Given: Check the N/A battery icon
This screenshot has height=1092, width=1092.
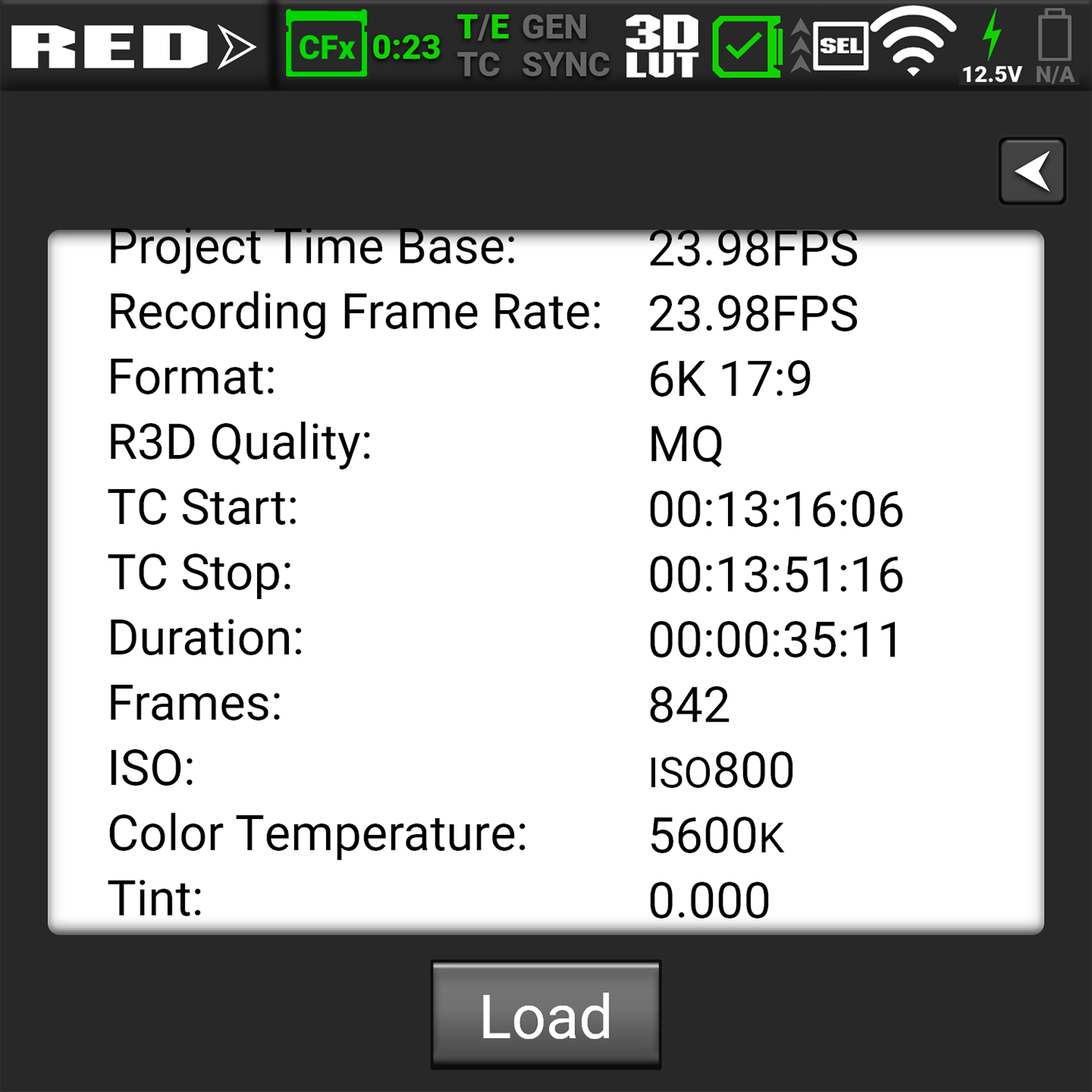Looking at the screenshot, I should (x=1055, y=47).
